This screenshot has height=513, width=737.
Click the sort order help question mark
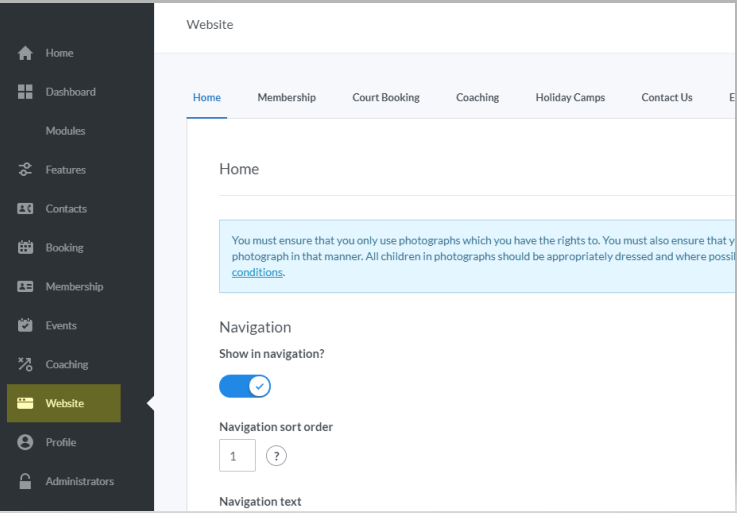[x=276, y=456]
